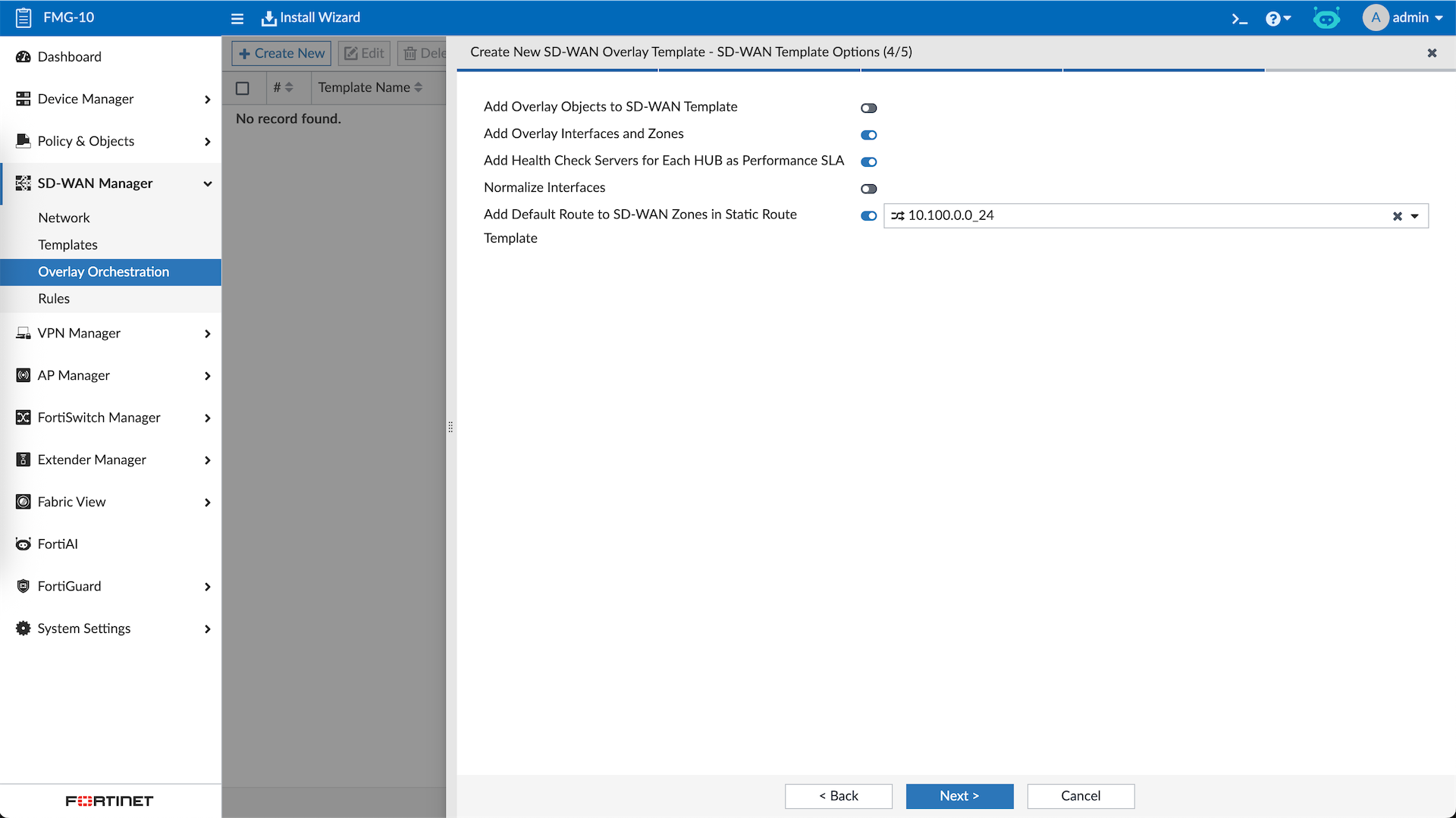Clear the 10.100.0.0_24 selection with X

click(x=1397, y=216)
